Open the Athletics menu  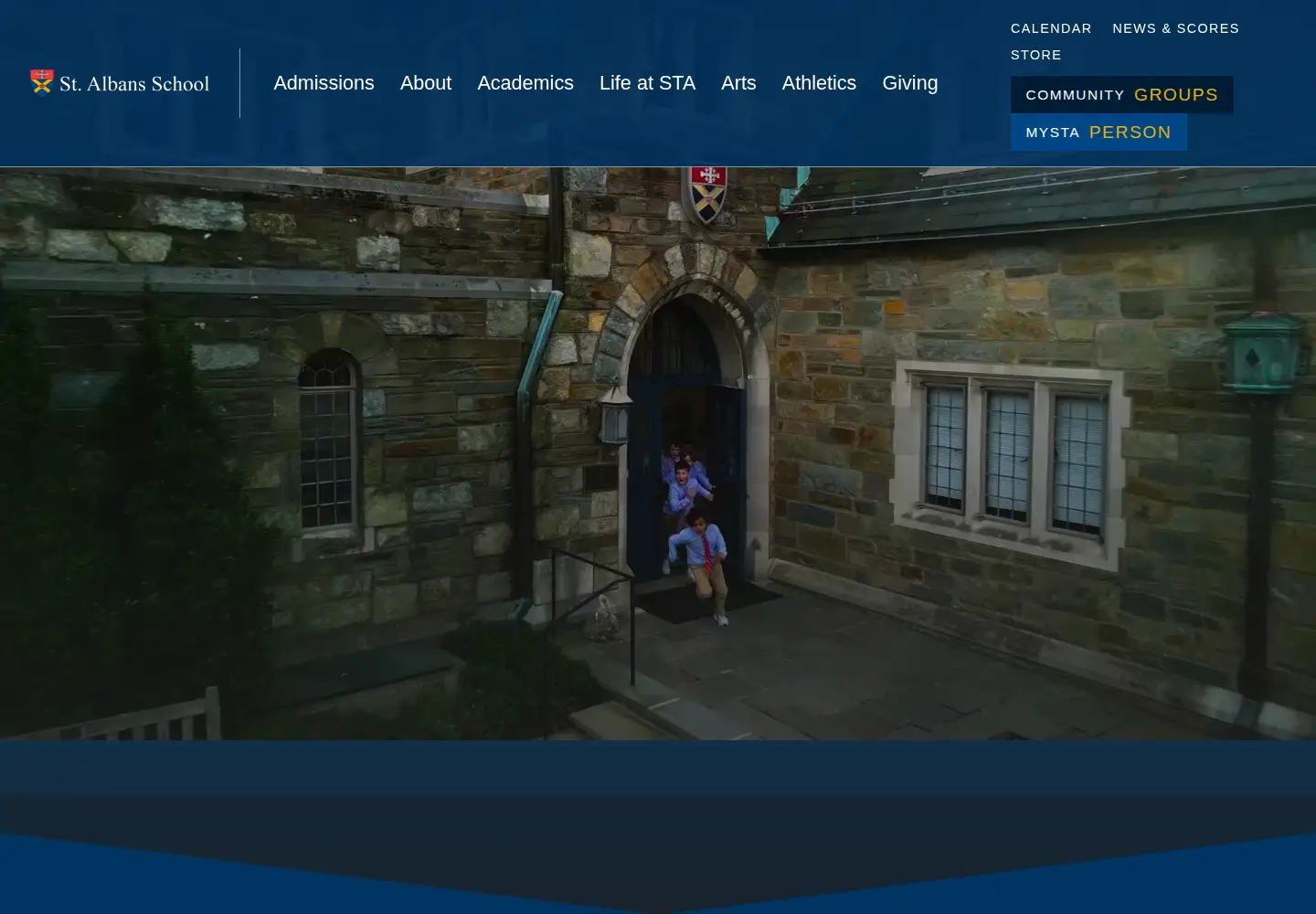point(819,83)
